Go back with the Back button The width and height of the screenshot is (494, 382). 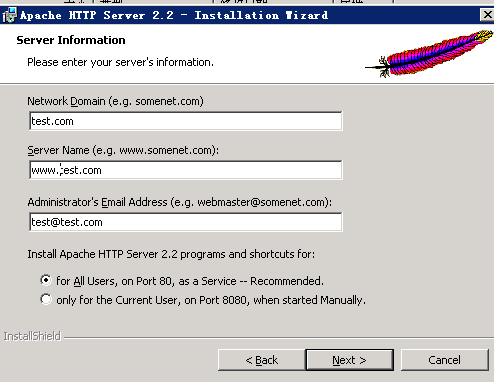(x=262, y=360)
